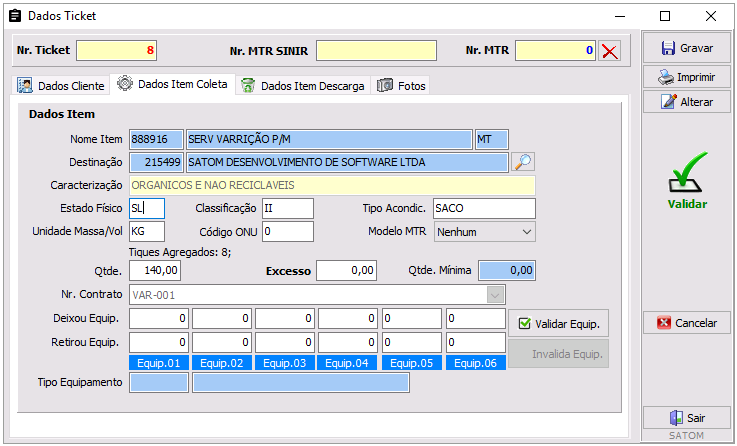Switch to the Dados Cliente tab

pos(61,86)
